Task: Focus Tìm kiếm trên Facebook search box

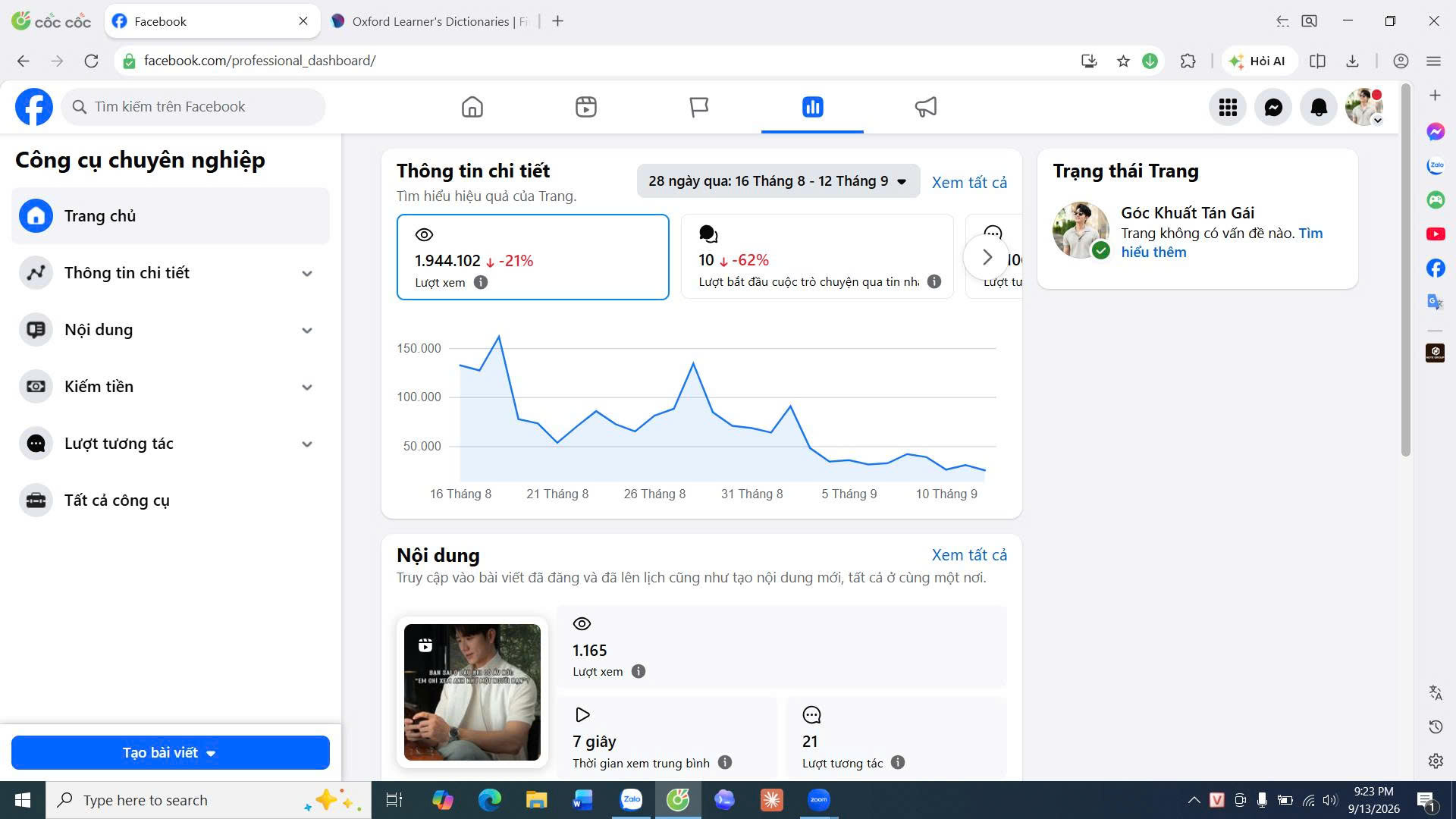Action: coord(193,107)
